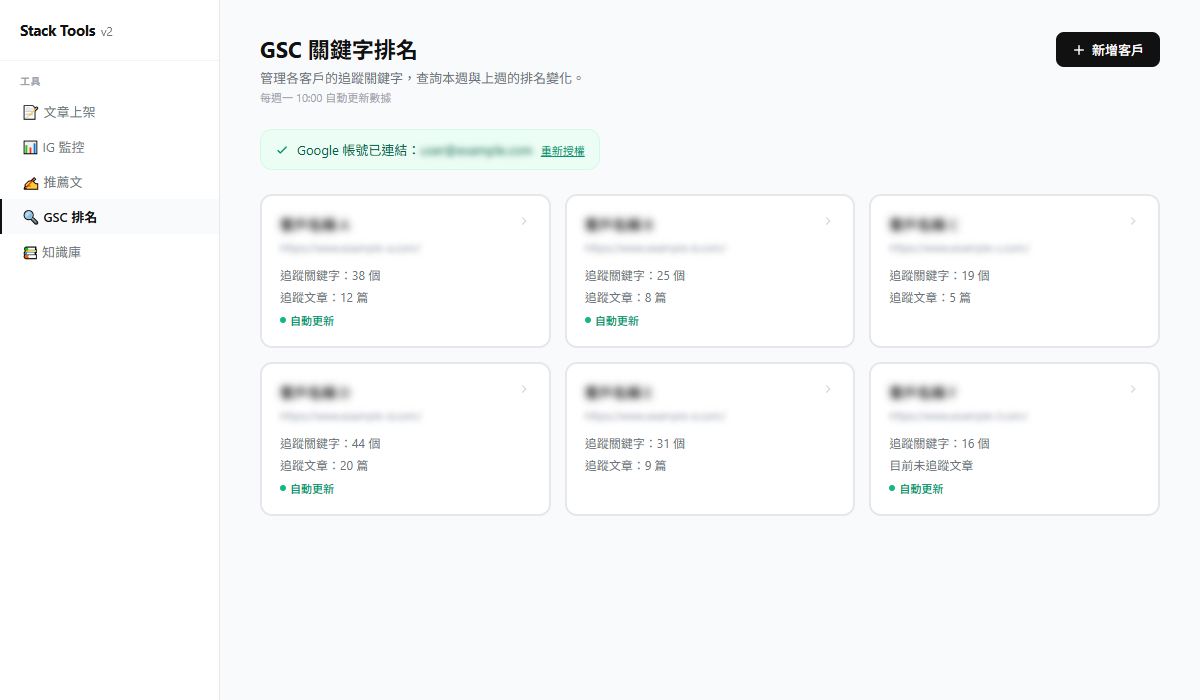Click the Stack Tools logo text
Screen dimensions: 1200x700
tap(58, 31)
